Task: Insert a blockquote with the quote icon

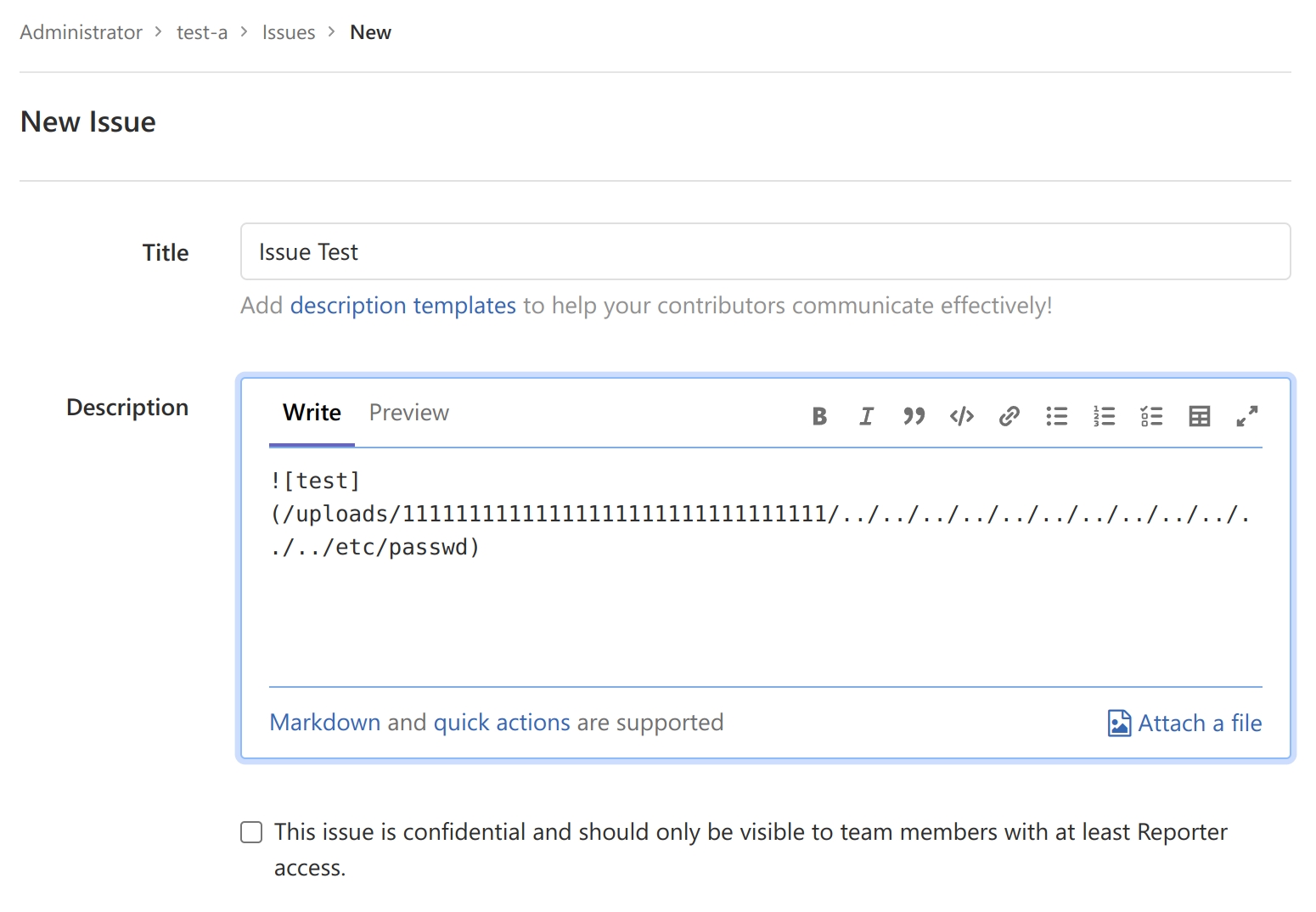Action: click(914, 416)
